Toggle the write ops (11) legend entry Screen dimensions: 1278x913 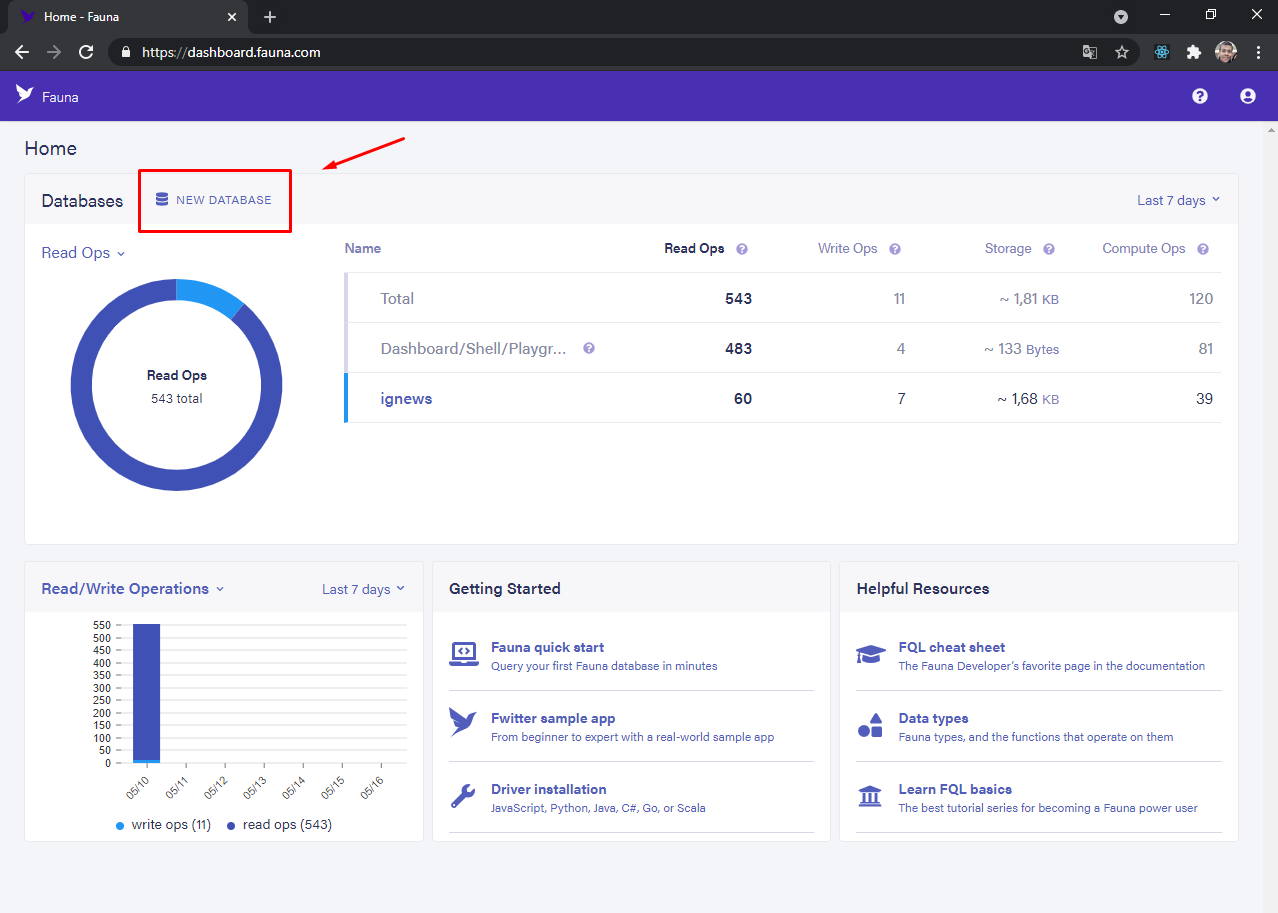(163, 825)
